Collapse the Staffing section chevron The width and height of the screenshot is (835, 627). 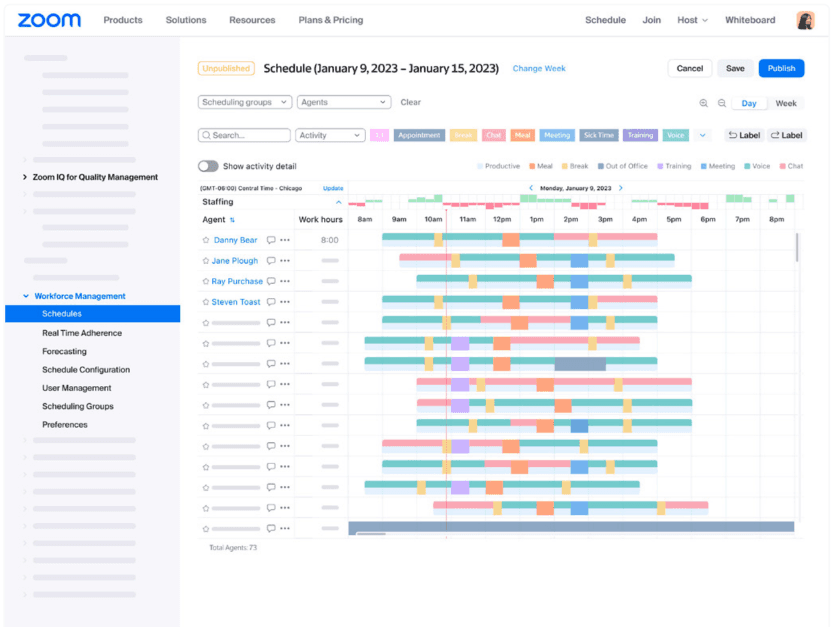click(x=338, y=202)
